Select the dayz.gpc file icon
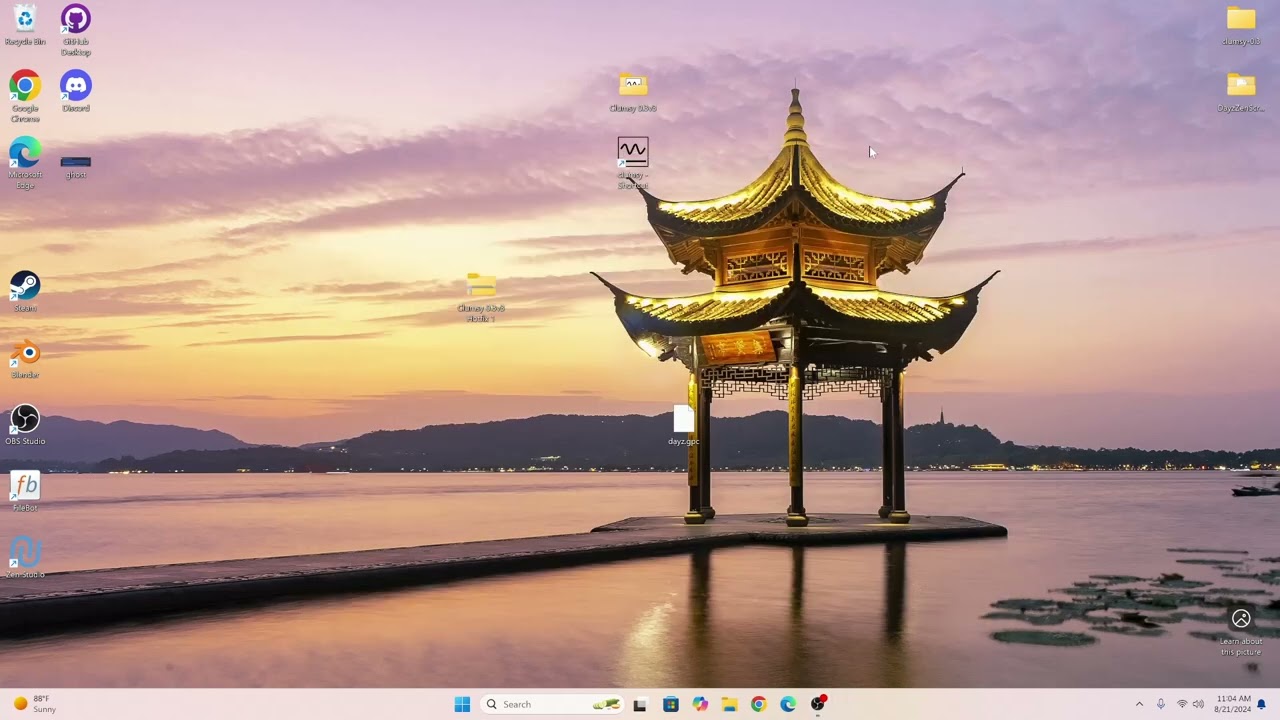 684,425
